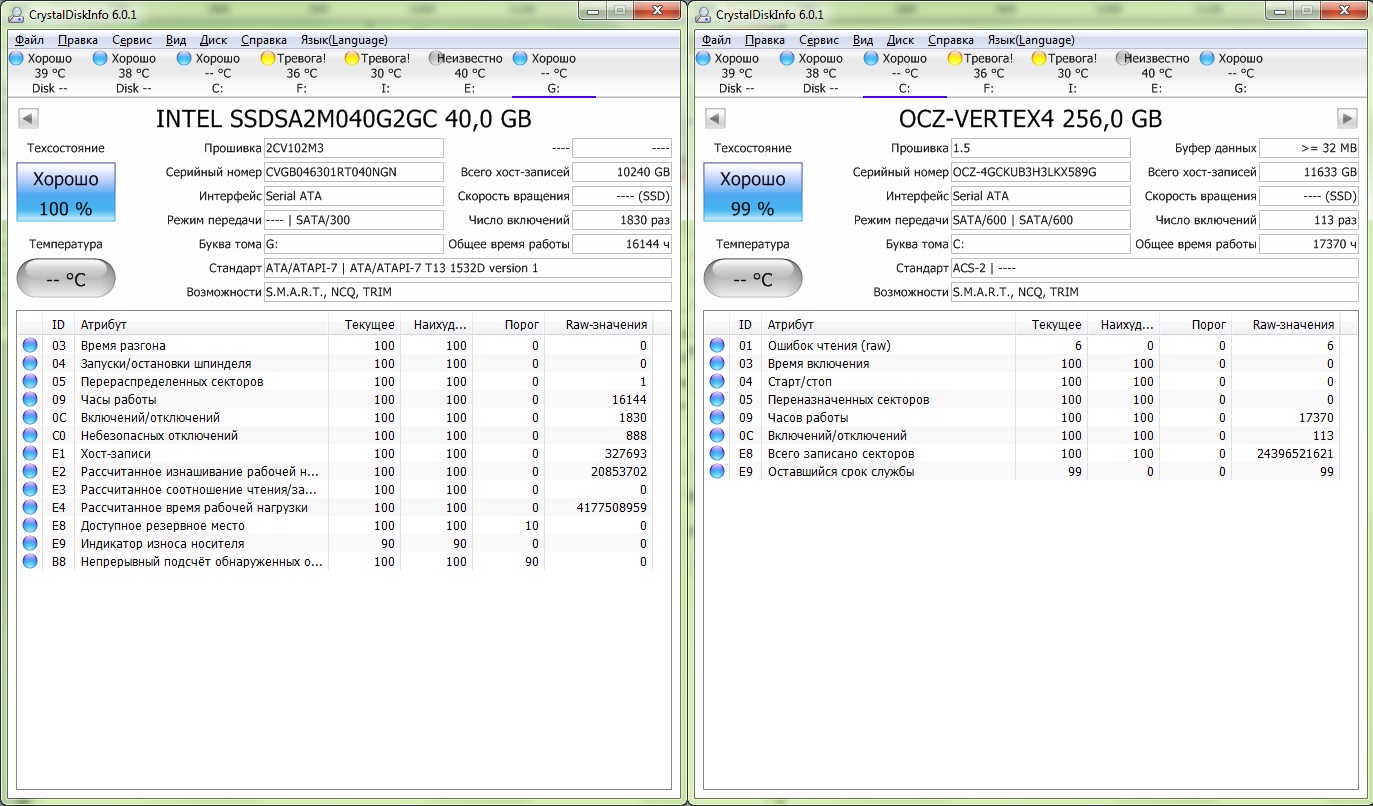Click status orb for Всего записано секторов row
The width and height of the screenshot is (1373, 806).
tap(717, 454)
